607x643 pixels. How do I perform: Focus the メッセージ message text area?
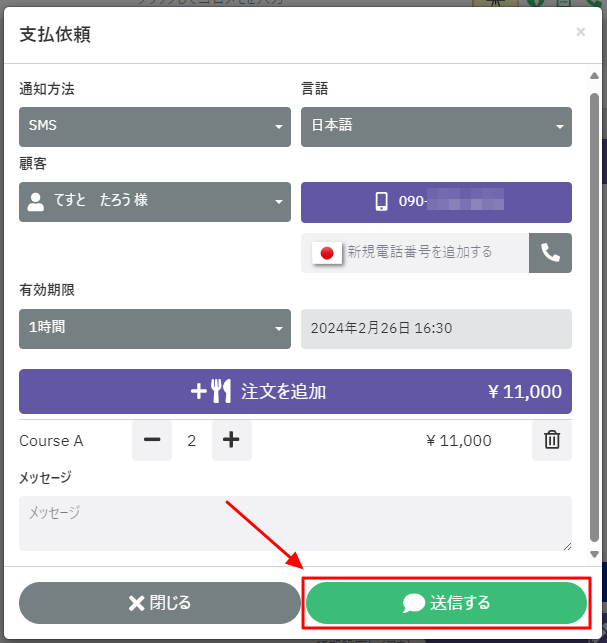[x=295, y=523]
